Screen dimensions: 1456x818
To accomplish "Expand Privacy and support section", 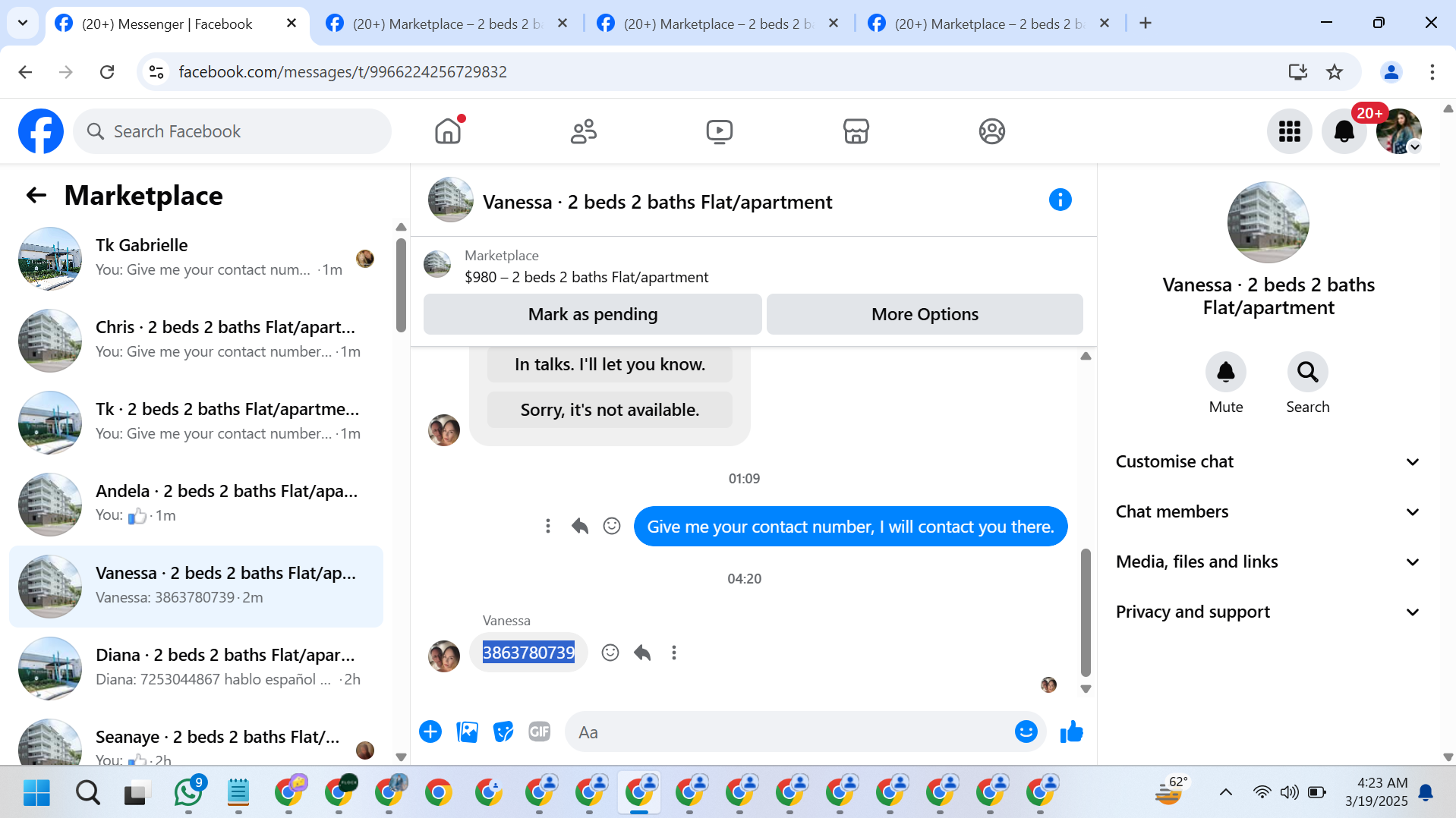I will pyautogui.click(x=1267, y=612).
